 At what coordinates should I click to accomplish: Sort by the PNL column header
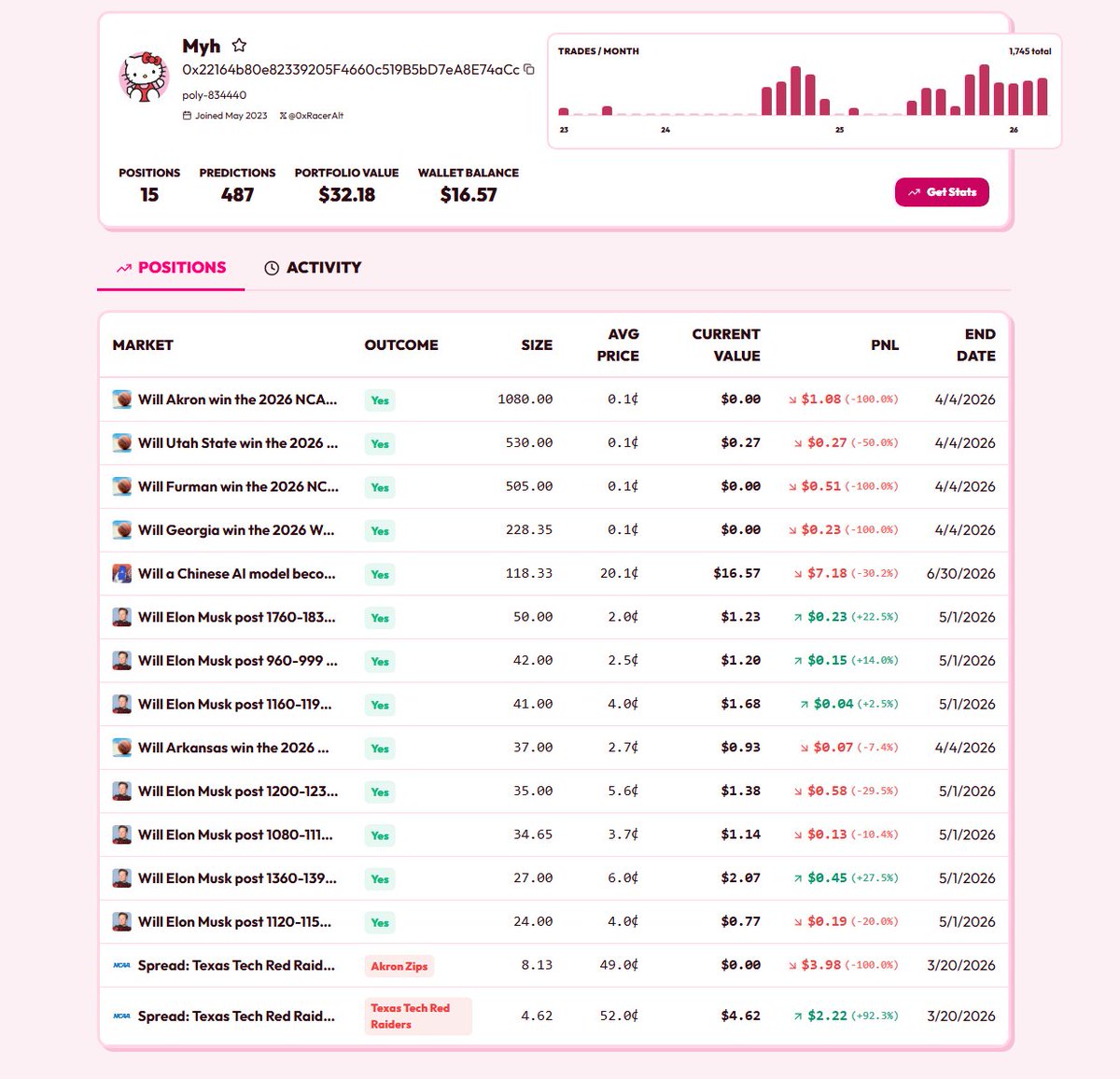pos(885,345)
